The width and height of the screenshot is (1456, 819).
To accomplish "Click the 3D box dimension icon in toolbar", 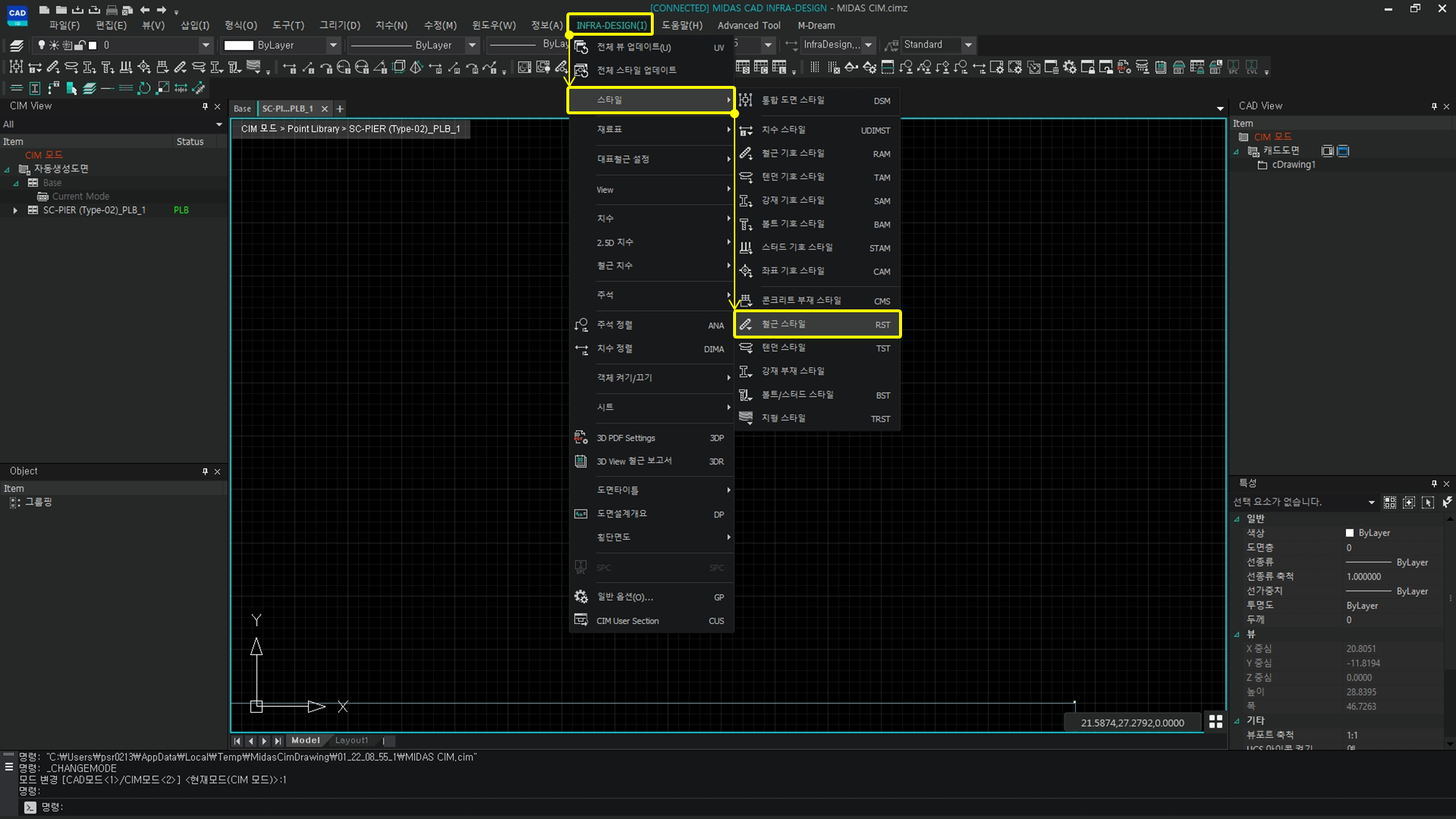I will click(x=398, y=67).
